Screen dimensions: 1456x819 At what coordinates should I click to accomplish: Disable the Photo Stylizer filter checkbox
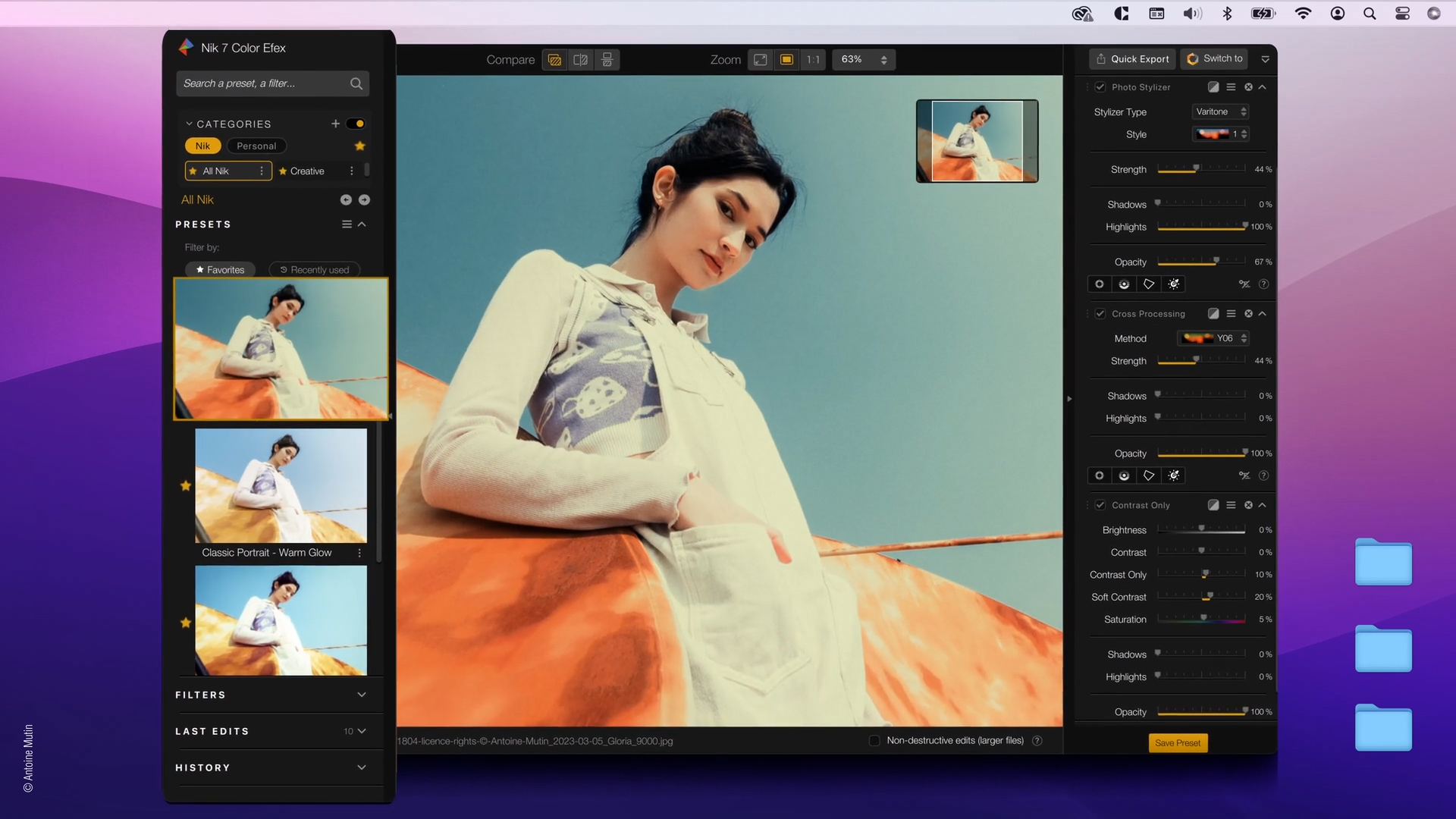click(1100, 87)
